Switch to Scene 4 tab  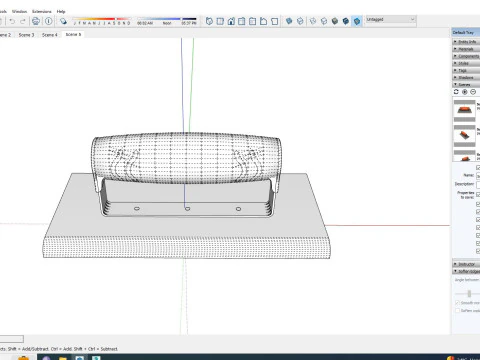pyautogui.click(x=50, y=35)
